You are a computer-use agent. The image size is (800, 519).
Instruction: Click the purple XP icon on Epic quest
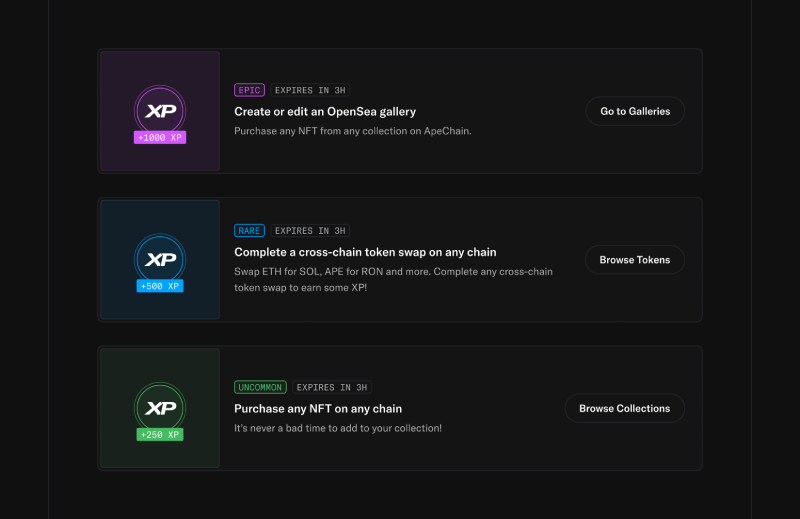click(x=160, y=109)
